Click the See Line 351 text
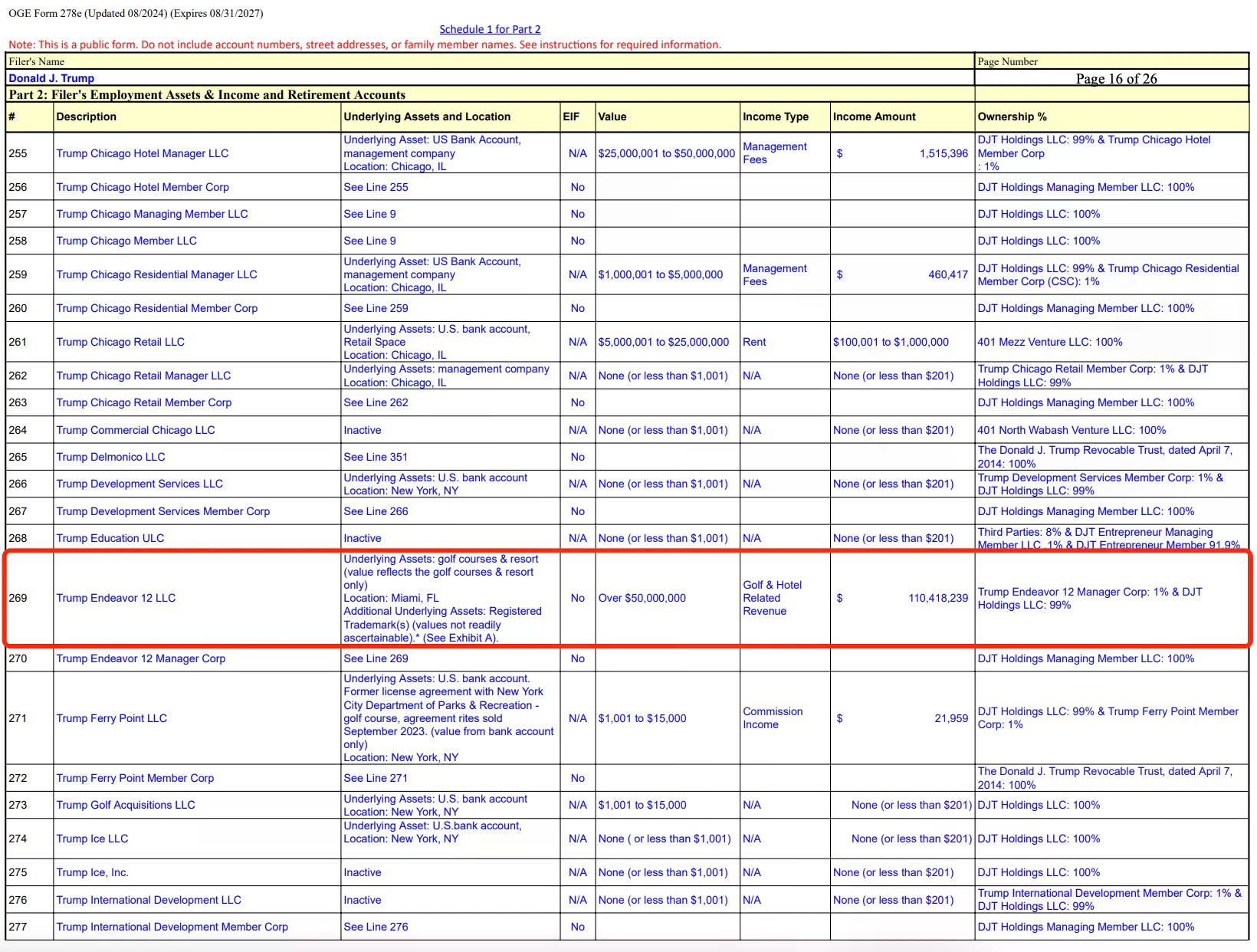Screen dimensions: 1257x952 click(x=376, y=457)
